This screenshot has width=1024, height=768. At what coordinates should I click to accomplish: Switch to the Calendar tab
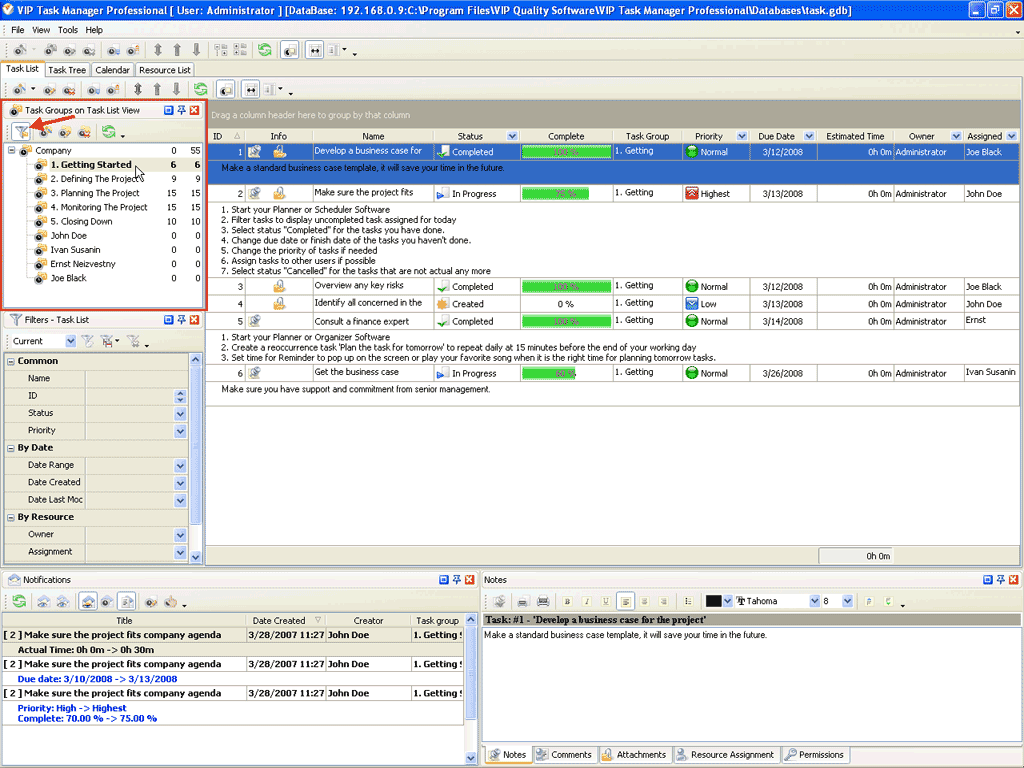click(112, 70)
